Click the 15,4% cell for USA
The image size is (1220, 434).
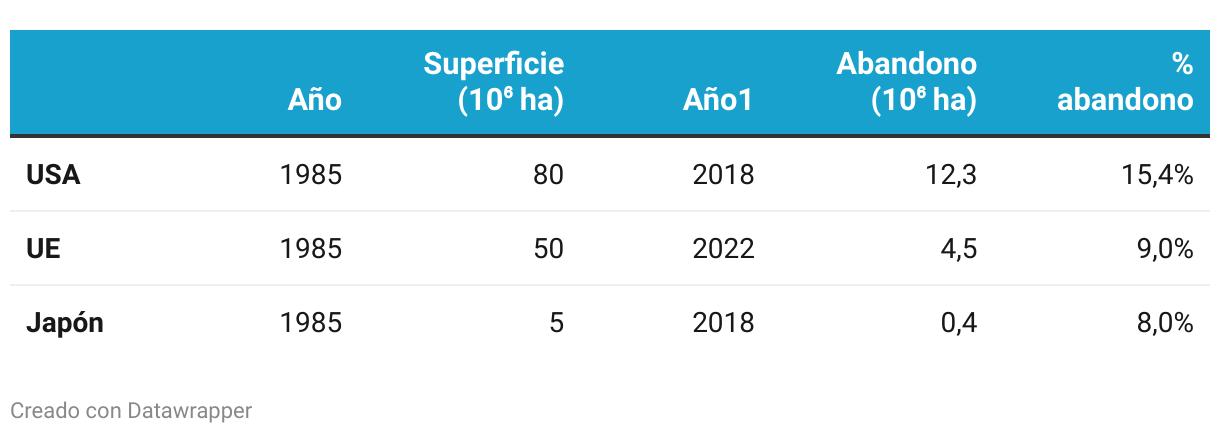pos(1158,175)
